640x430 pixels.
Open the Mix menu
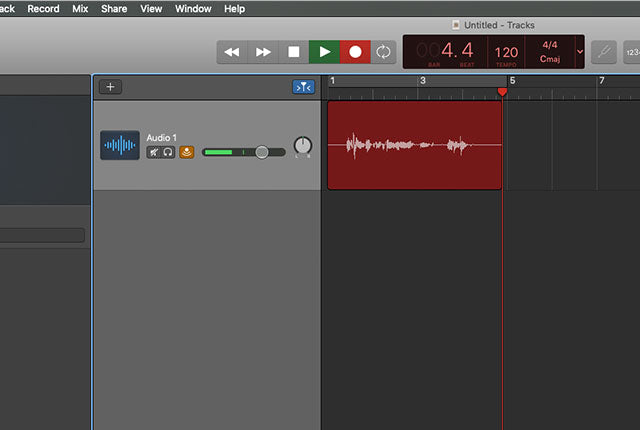(x=80, y=8)
